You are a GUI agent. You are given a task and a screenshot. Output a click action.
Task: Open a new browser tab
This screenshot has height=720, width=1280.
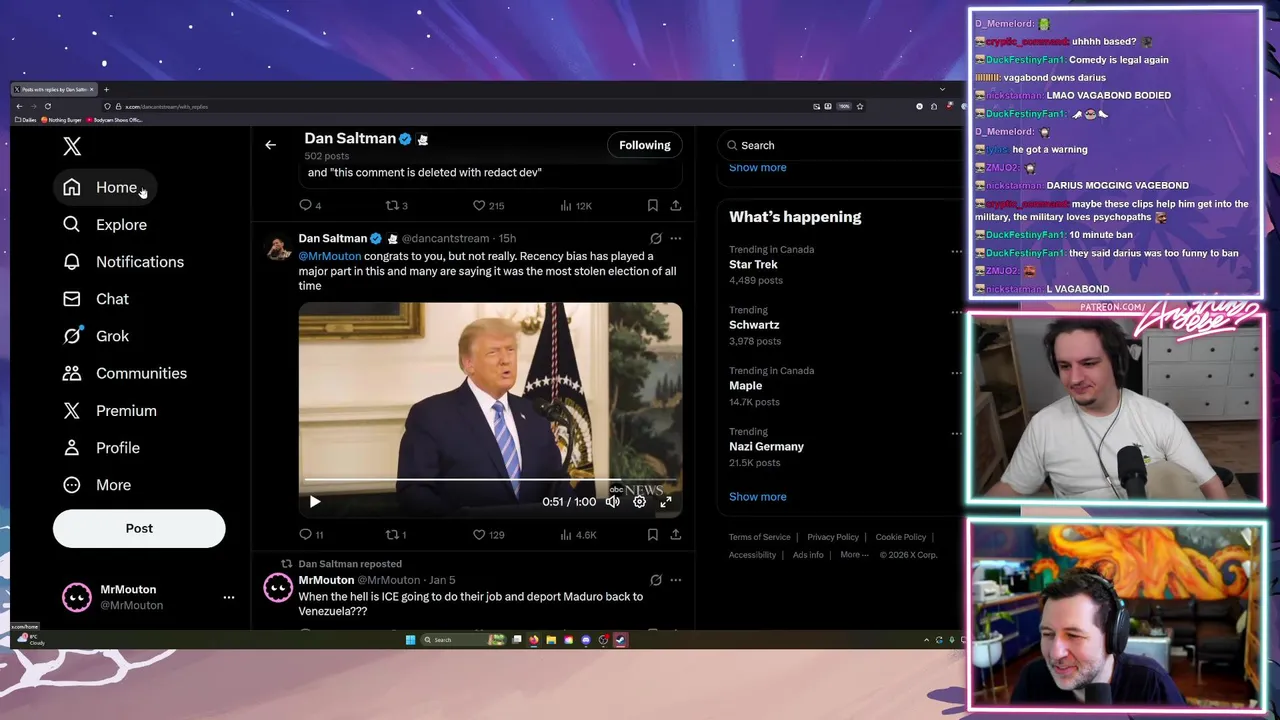[x=106, y=90]
